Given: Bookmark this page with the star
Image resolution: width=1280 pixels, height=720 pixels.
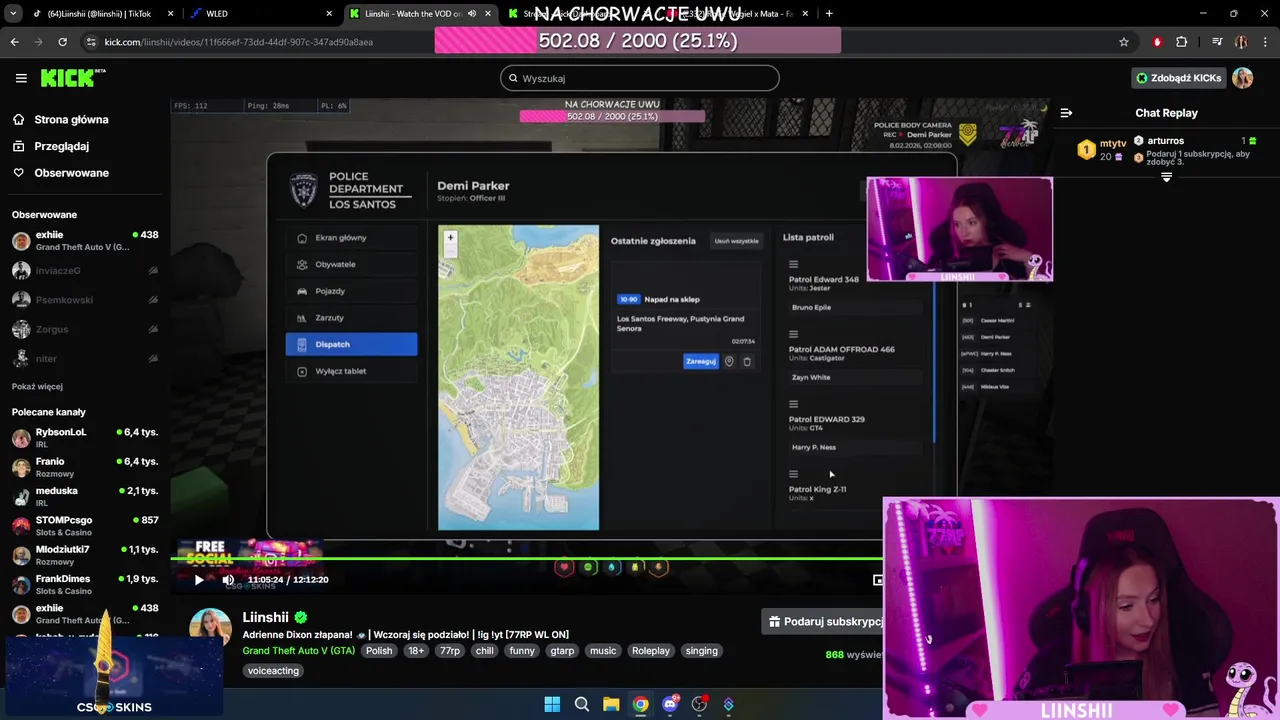Looking at the screenshot, I should (1124, 42).
